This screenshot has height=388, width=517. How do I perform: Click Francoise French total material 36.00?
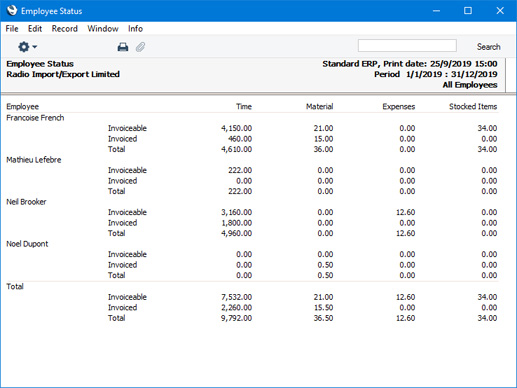pyautogui.click(x=323, y=149)
